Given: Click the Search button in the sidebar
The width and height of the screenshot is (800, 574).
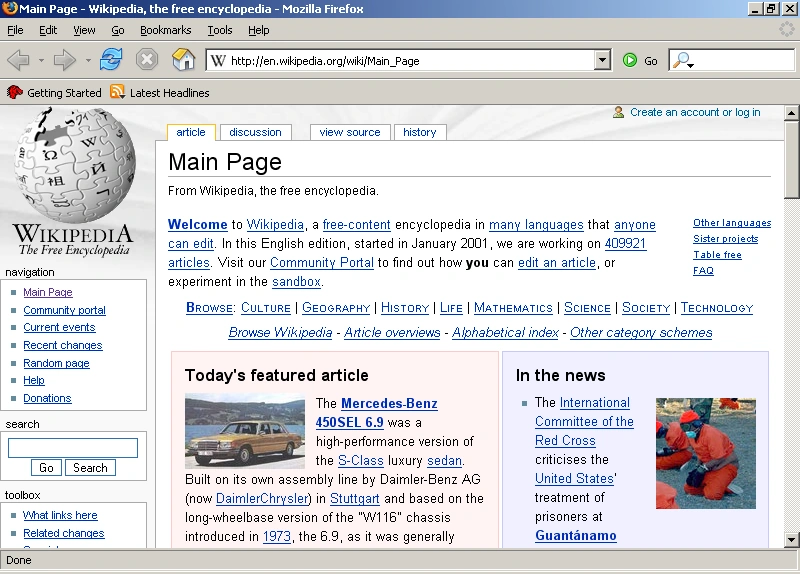Looking at the screenshot, I should (90, 467).
